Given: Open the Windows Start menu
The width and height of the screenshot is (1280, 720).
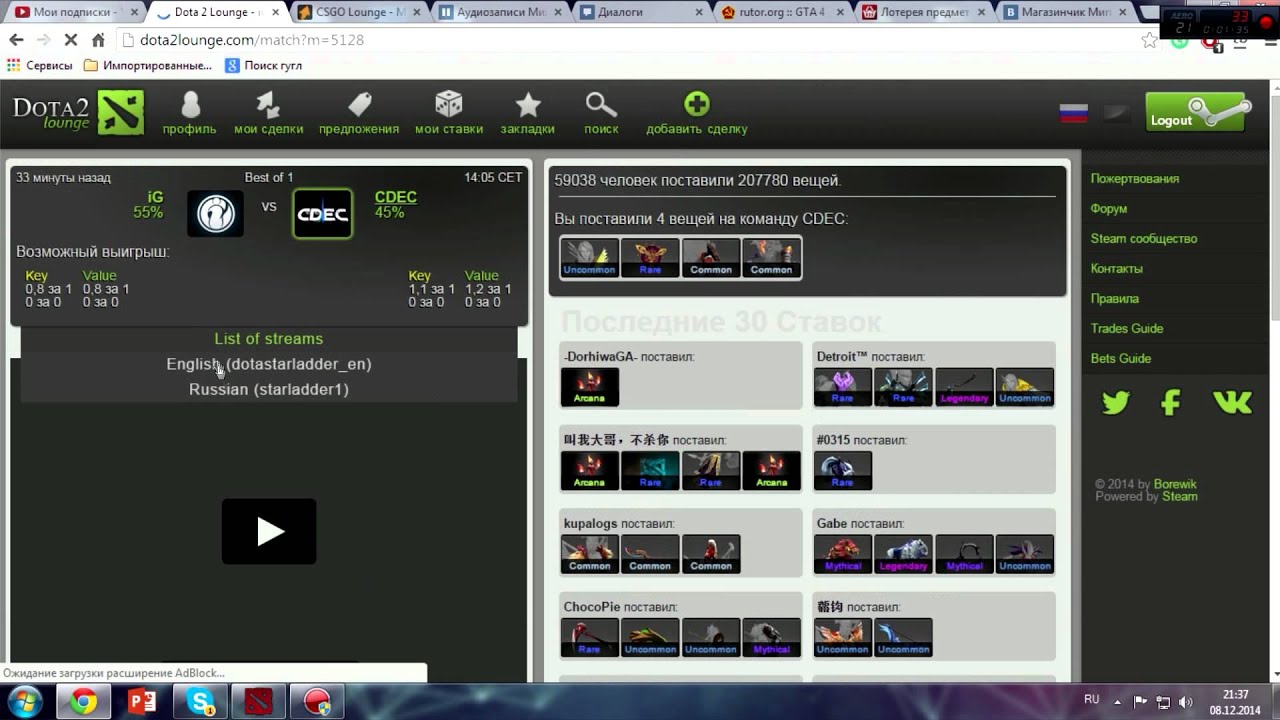Looking at the screenshot, I should pos(22,701).
